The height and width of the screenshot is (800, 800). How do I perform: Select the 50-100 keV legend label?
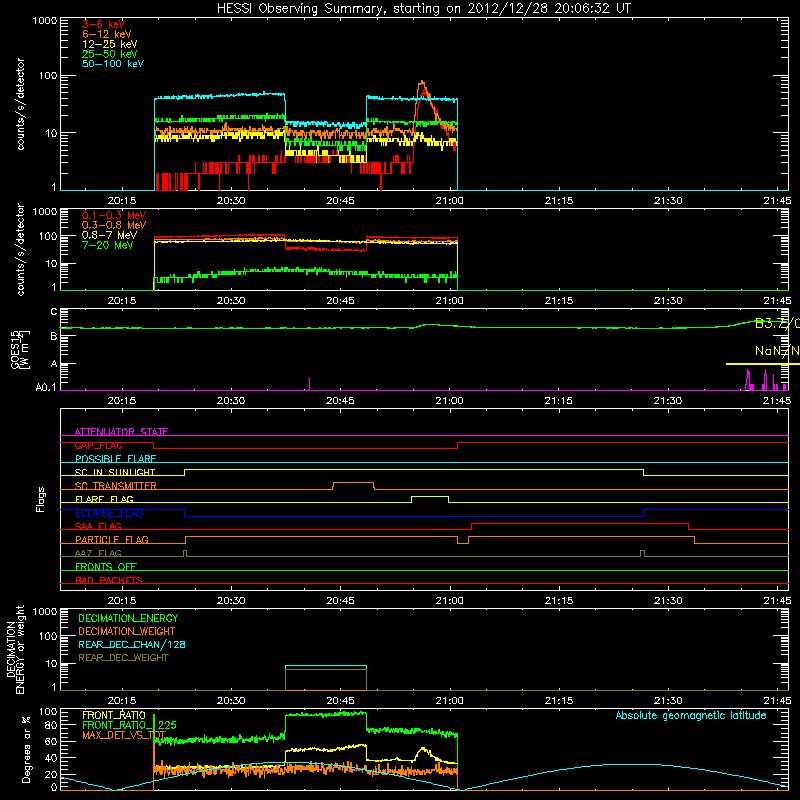click(113, 64)
